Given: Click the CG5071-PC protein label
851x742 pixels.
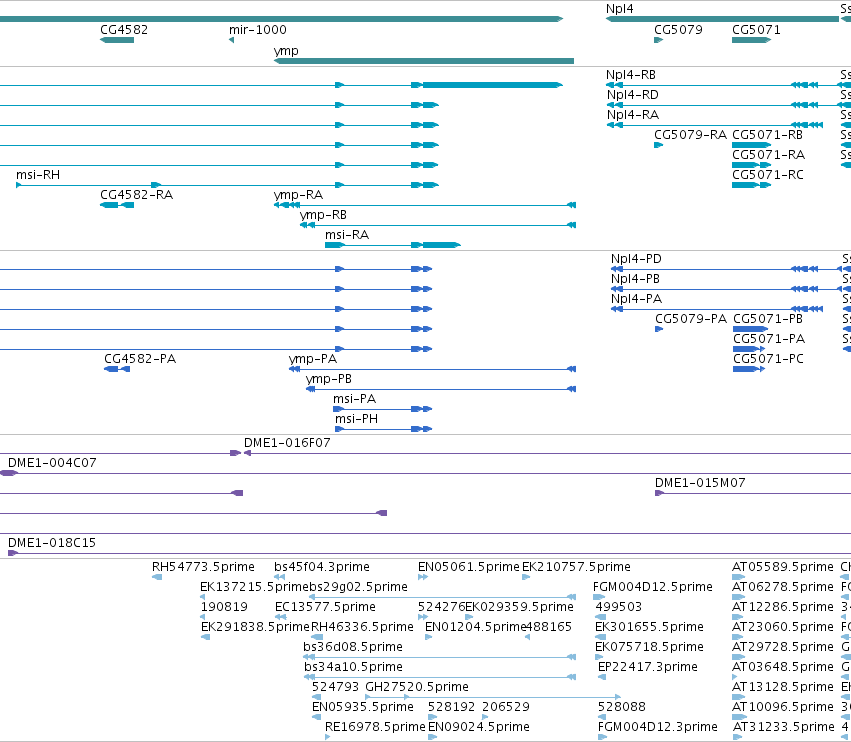Looking at the screenshot, I should point(768,359).
